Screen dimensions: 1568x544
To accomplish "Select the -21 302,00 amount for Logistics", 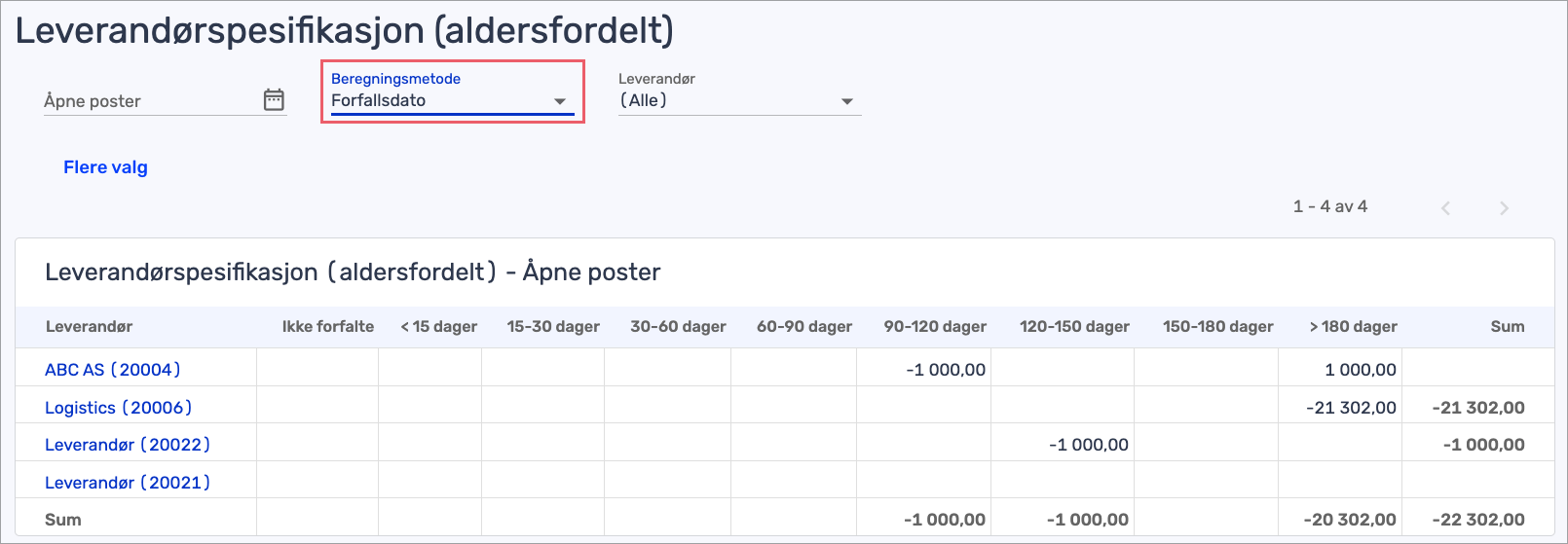I will (1351, 408).
